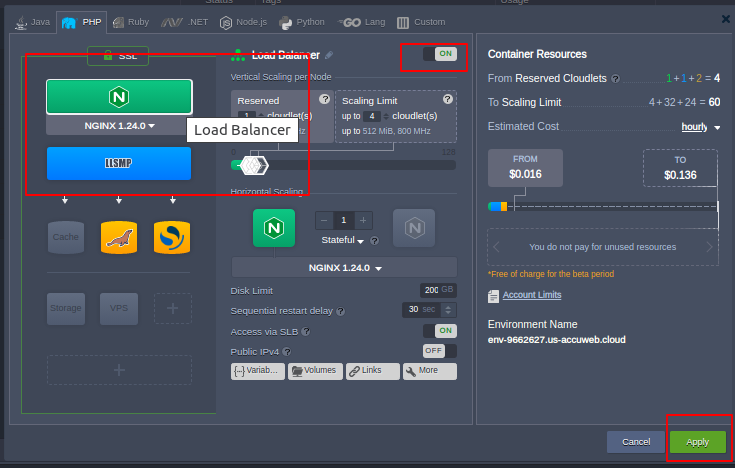Select the MariaDB SQL database node
This screenshot has height=468, width=735.
click(x=119, y=237)
